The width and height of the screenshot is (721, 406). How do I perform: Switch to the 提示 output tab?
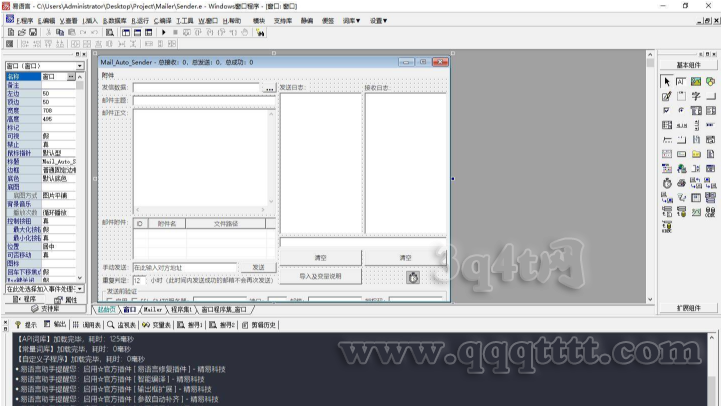pos(26,325)
